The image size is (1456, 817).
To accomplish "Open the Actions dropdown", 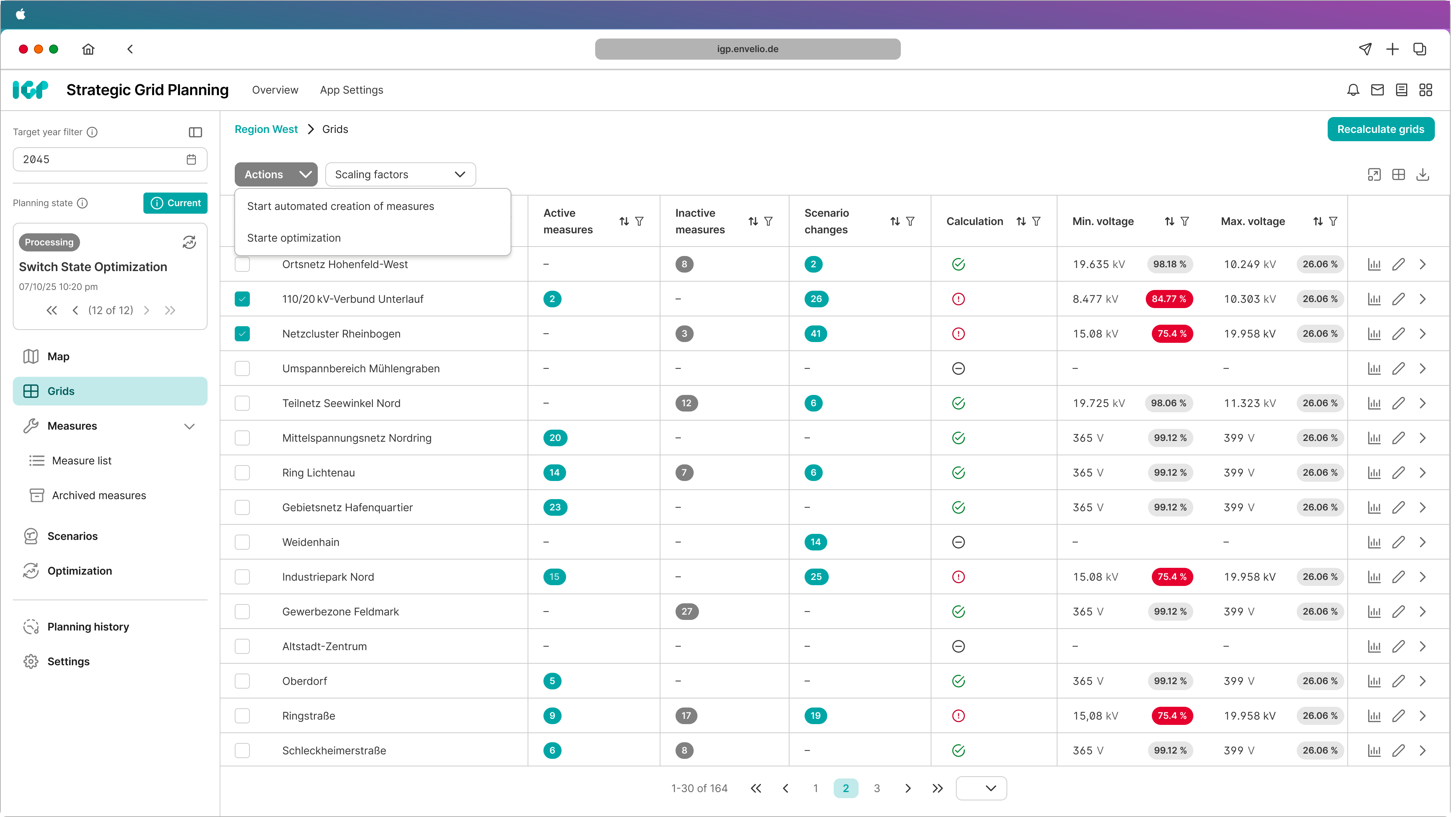I will tap(276, 174).
